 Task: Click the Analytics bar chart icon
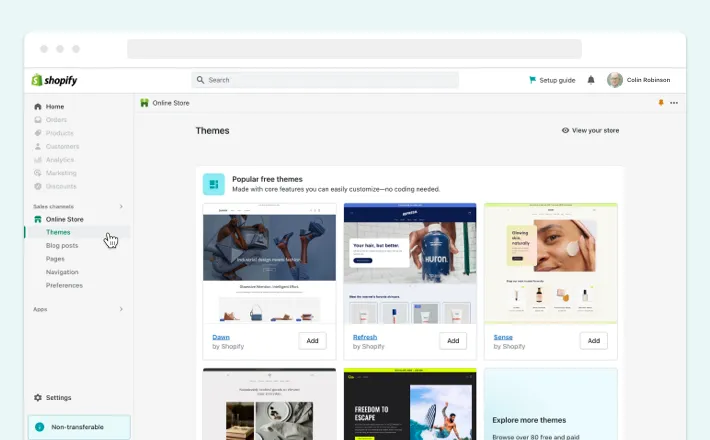(38, 159)
